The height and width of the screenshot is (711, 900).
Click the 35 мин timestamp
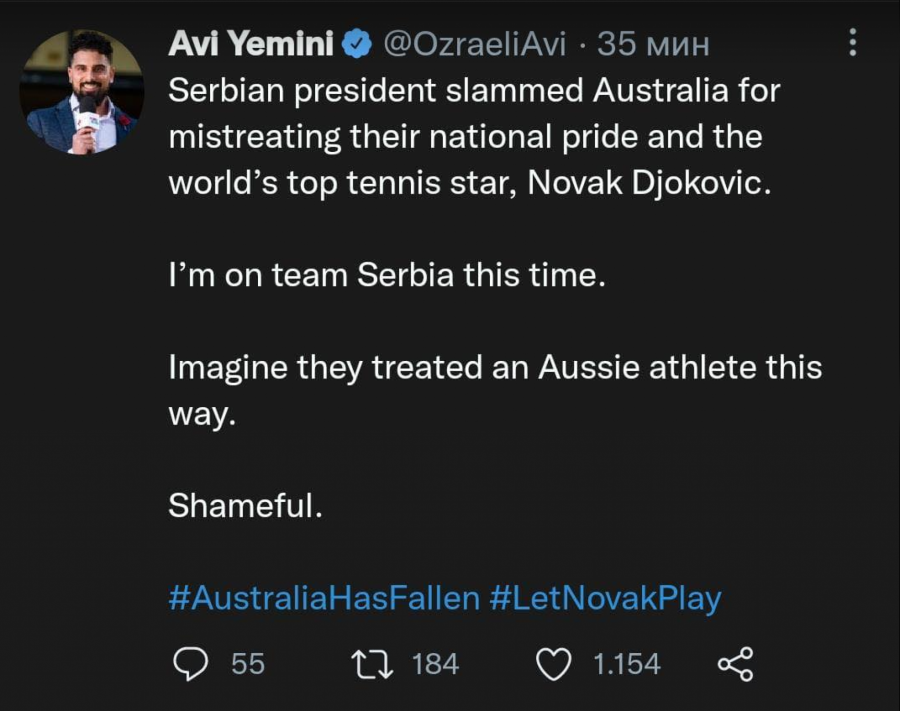click(652, 44)
